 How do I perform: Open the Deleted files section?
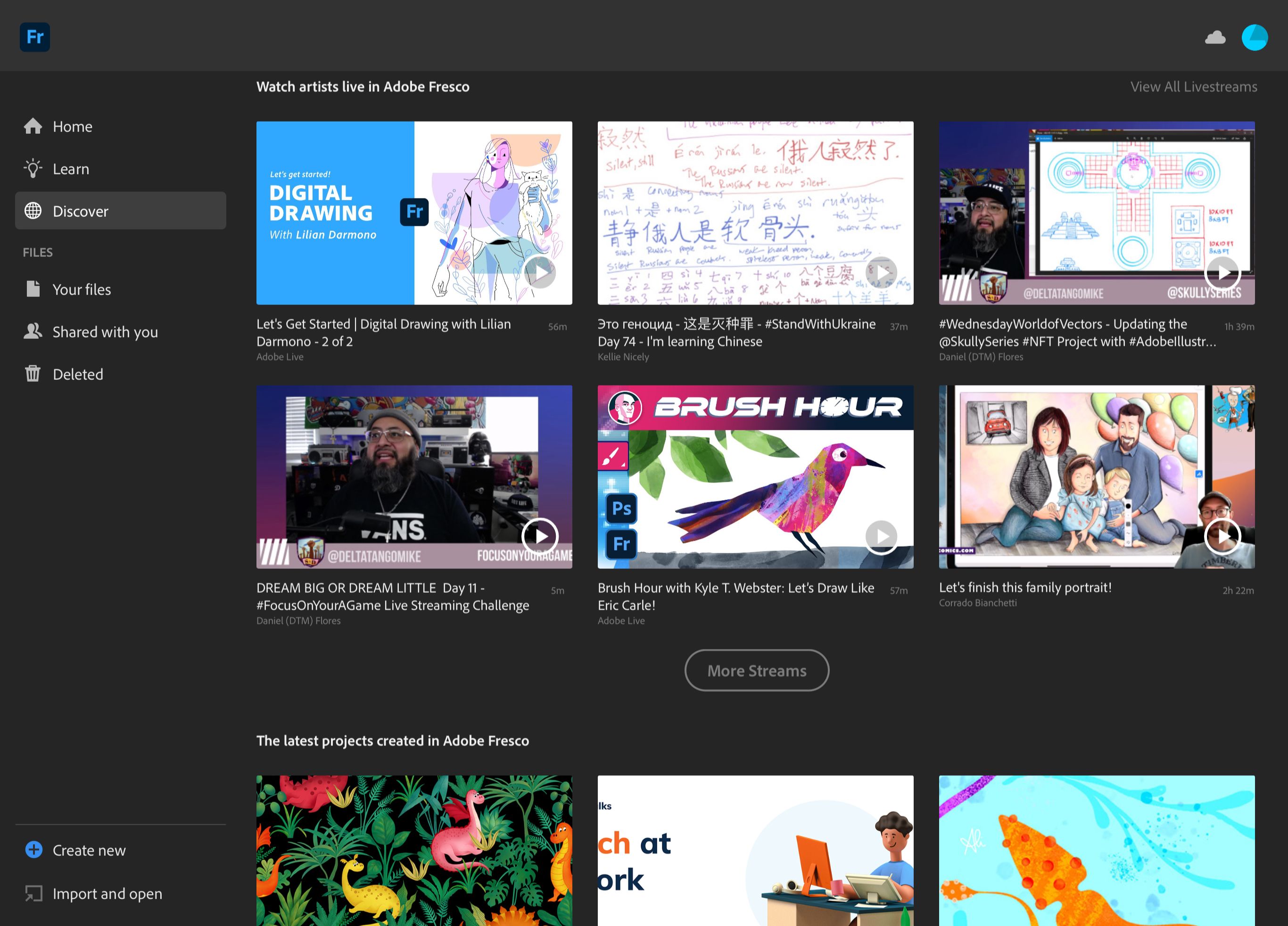pos(120,374)
